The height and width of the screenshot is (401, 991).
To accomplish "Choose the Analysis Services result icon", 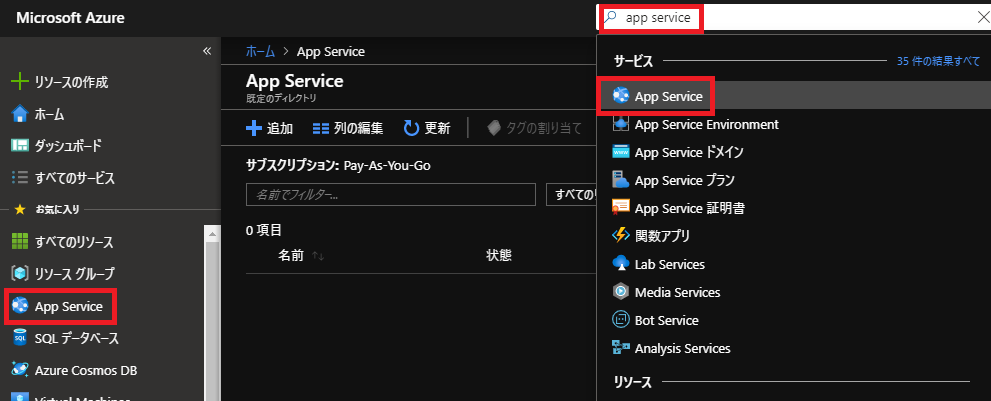I will tap(621, 348).
